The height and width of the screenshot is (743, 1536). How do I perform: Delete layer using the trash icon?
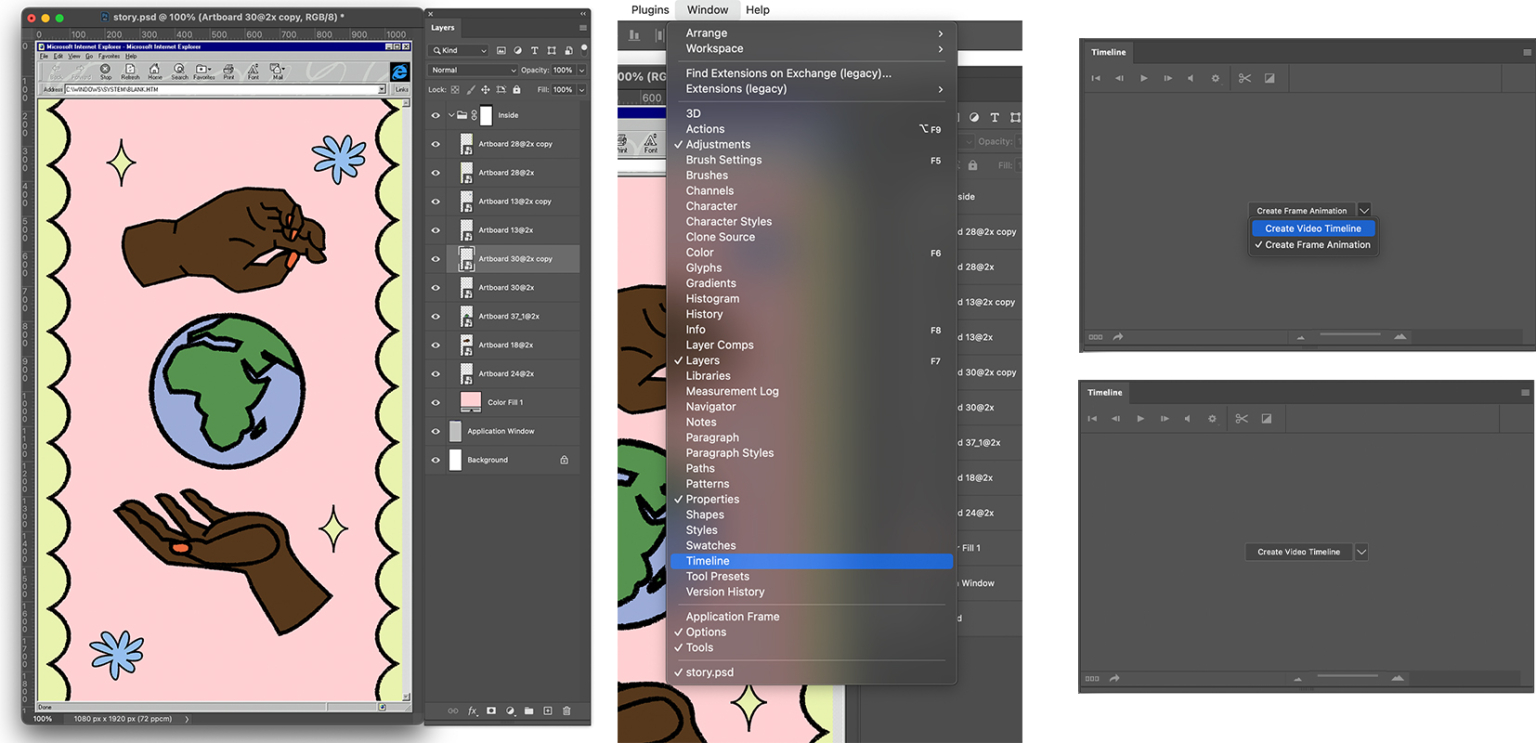pos(567,711)
